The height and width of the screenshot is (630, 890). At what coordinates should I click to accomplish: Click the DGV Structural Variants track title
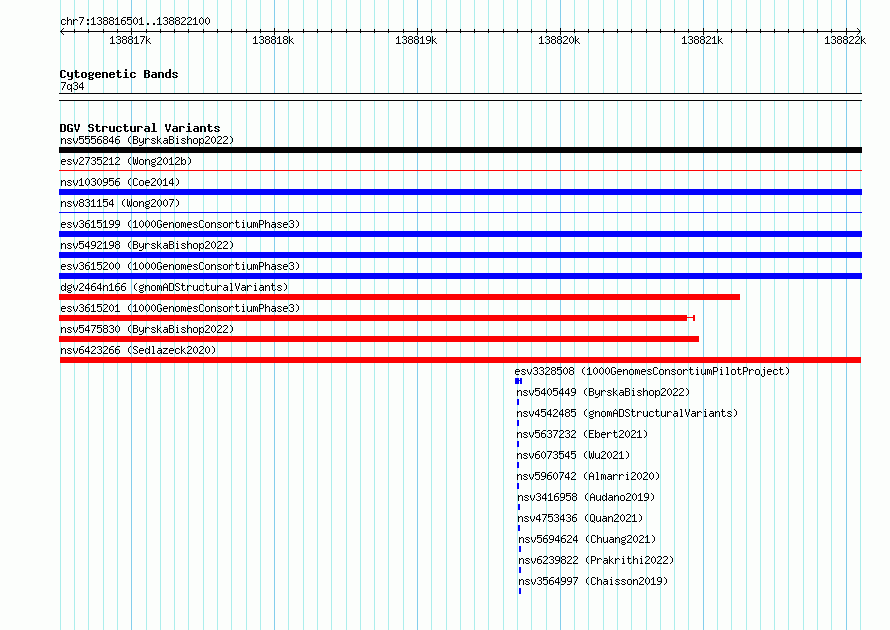(x=140, y=128)
